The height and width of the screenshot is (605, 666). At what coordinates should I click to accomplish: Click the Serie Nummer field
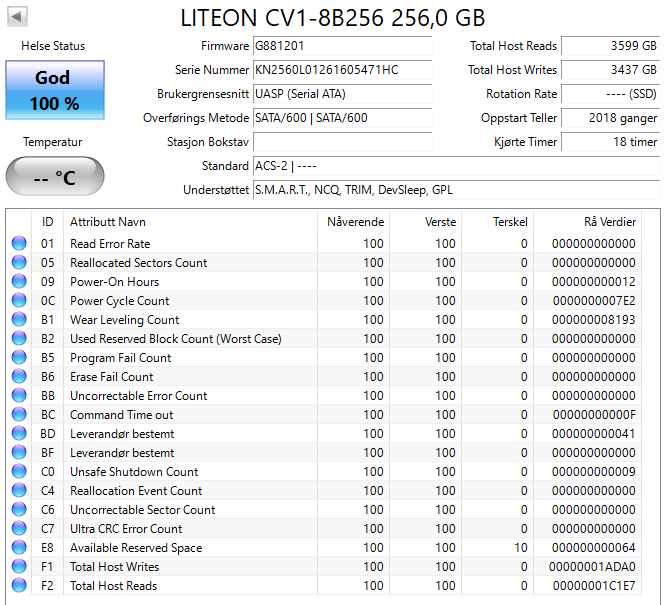[x=342, y=70]
